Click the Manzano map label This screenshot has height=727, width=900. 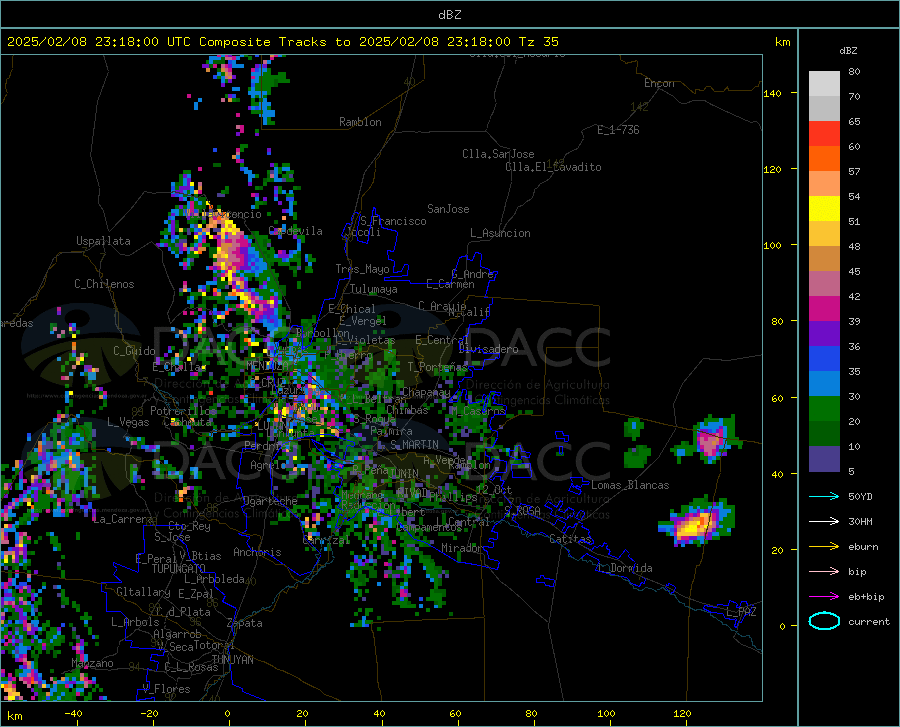(x=92, y=663)
